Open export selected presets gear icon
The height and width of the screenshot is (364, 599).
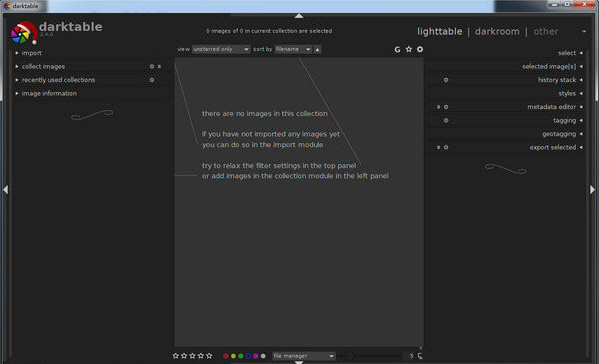point(446,147)
